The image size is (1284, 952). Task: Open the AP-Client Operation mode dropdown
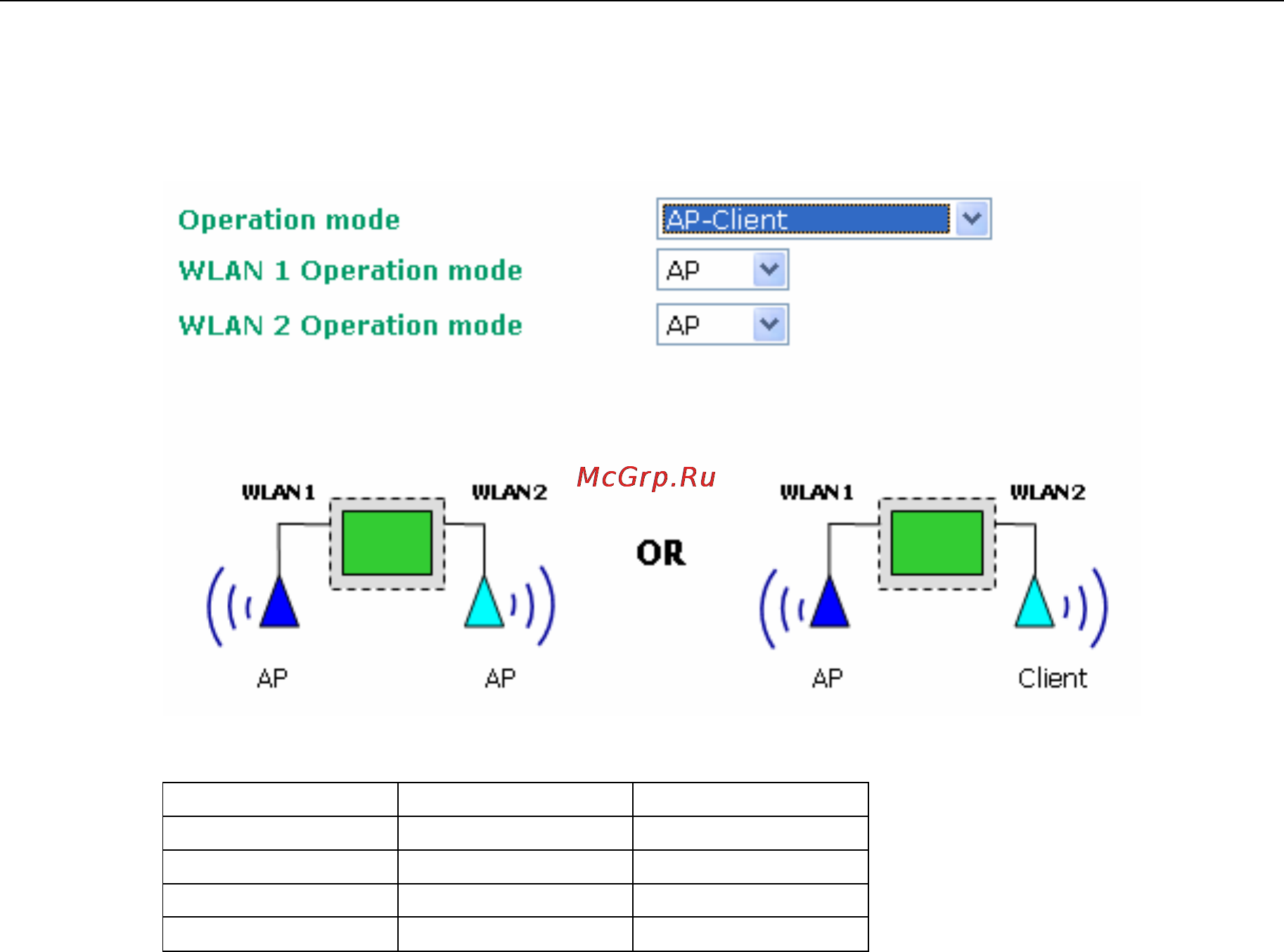(823, 219)
